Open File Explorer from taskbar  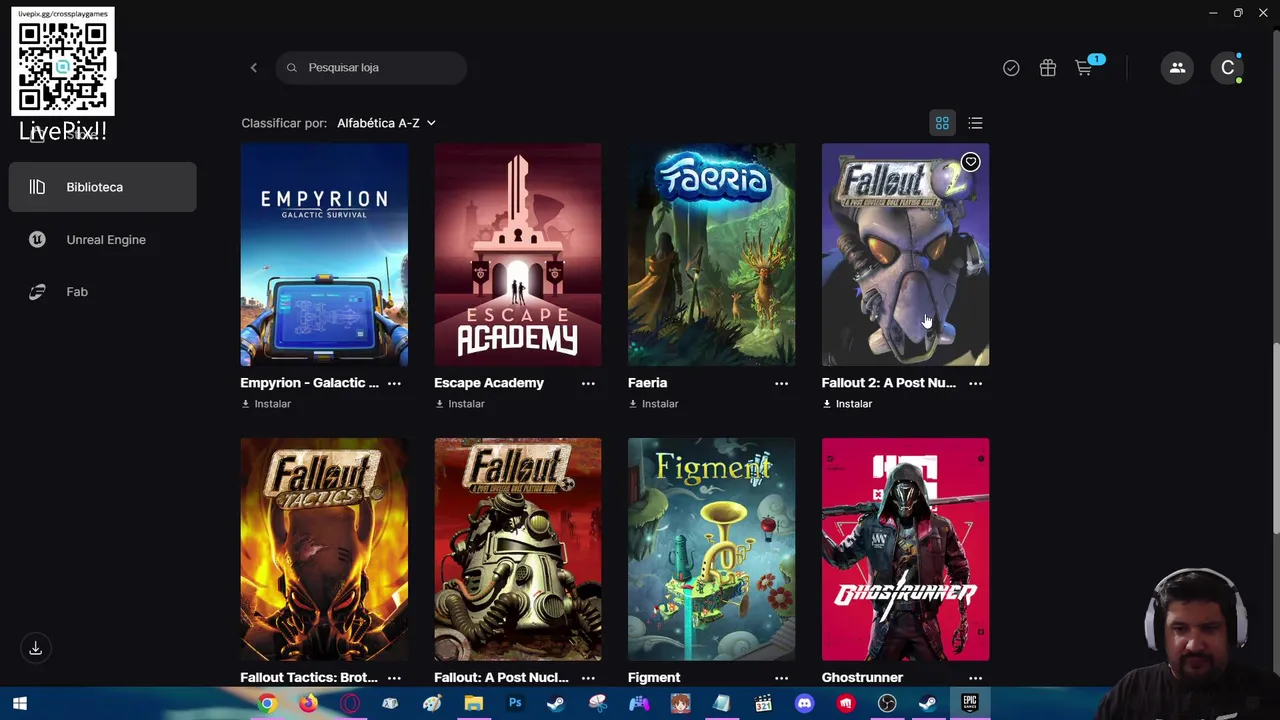coord(473,704)
